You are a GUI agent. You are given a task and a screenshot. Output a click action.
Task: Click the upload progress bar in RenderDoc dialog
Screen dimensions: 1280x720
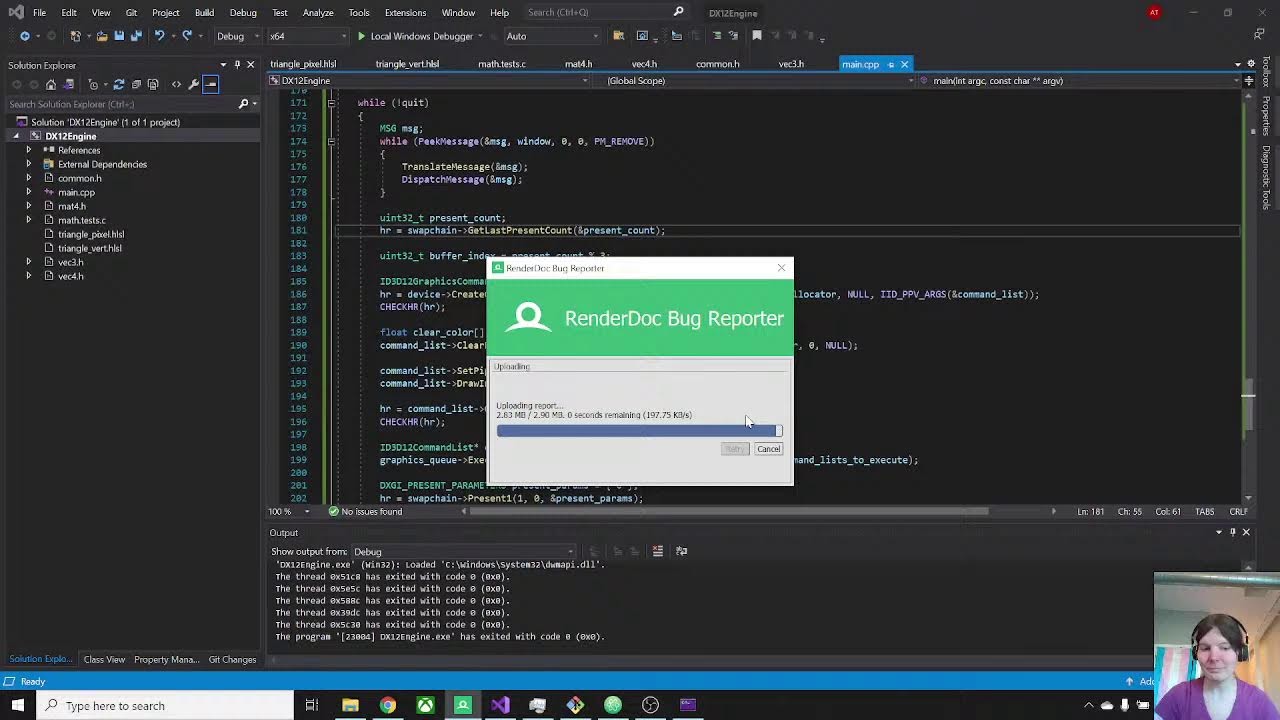point(639,430)
